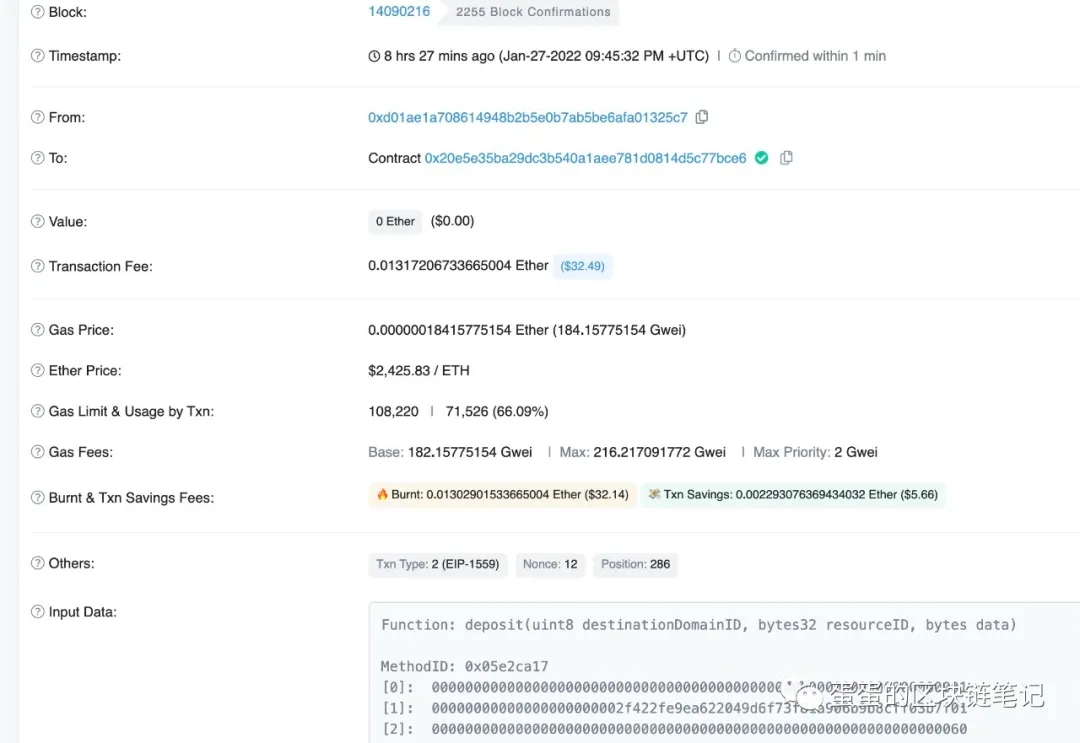Click the verified checkmark beside the contract
The image size is (1080, 743).
761,157
